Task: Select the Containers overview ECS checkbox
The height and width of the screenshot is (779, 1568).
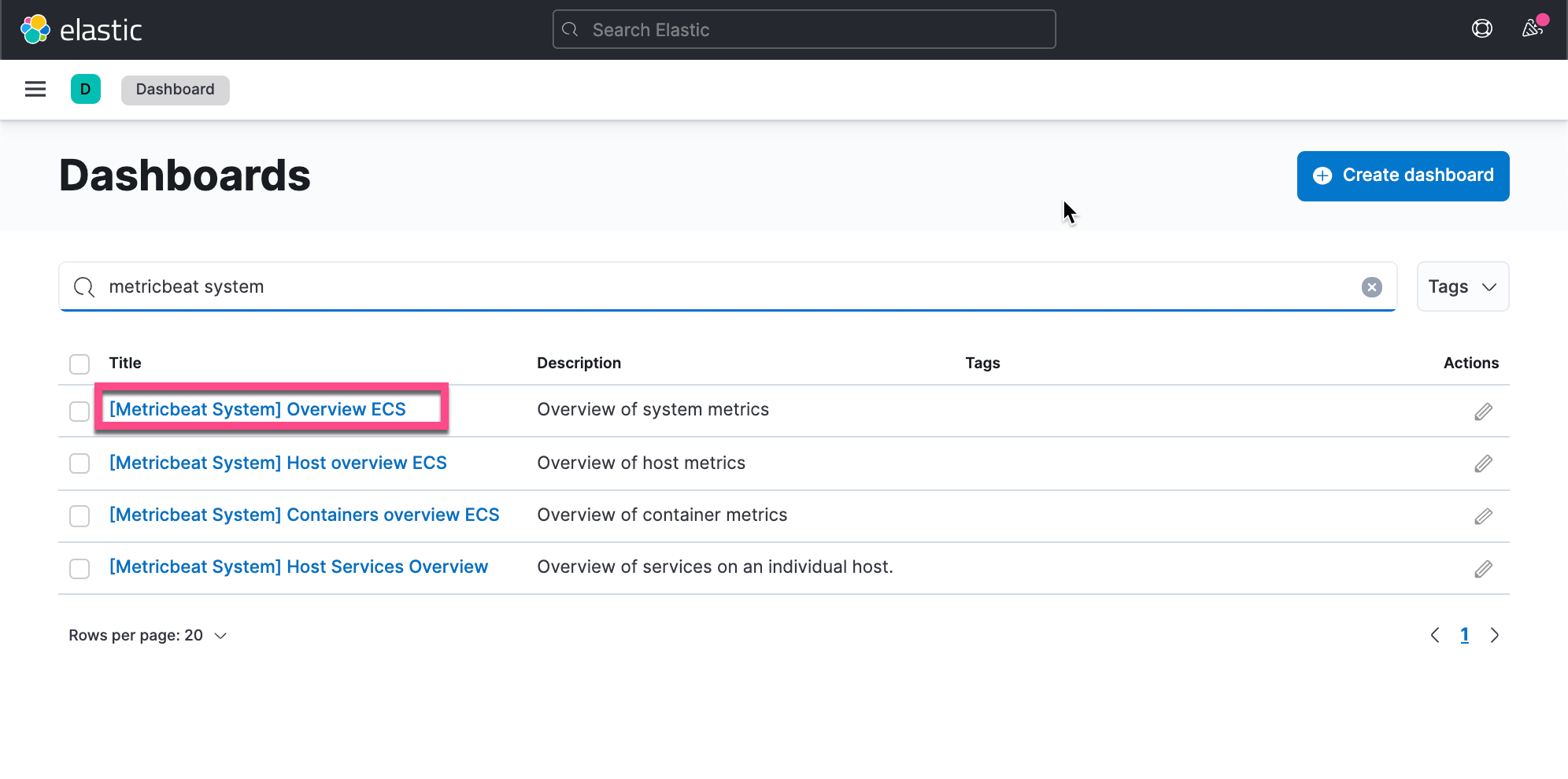Action: (x=80, y=516)
